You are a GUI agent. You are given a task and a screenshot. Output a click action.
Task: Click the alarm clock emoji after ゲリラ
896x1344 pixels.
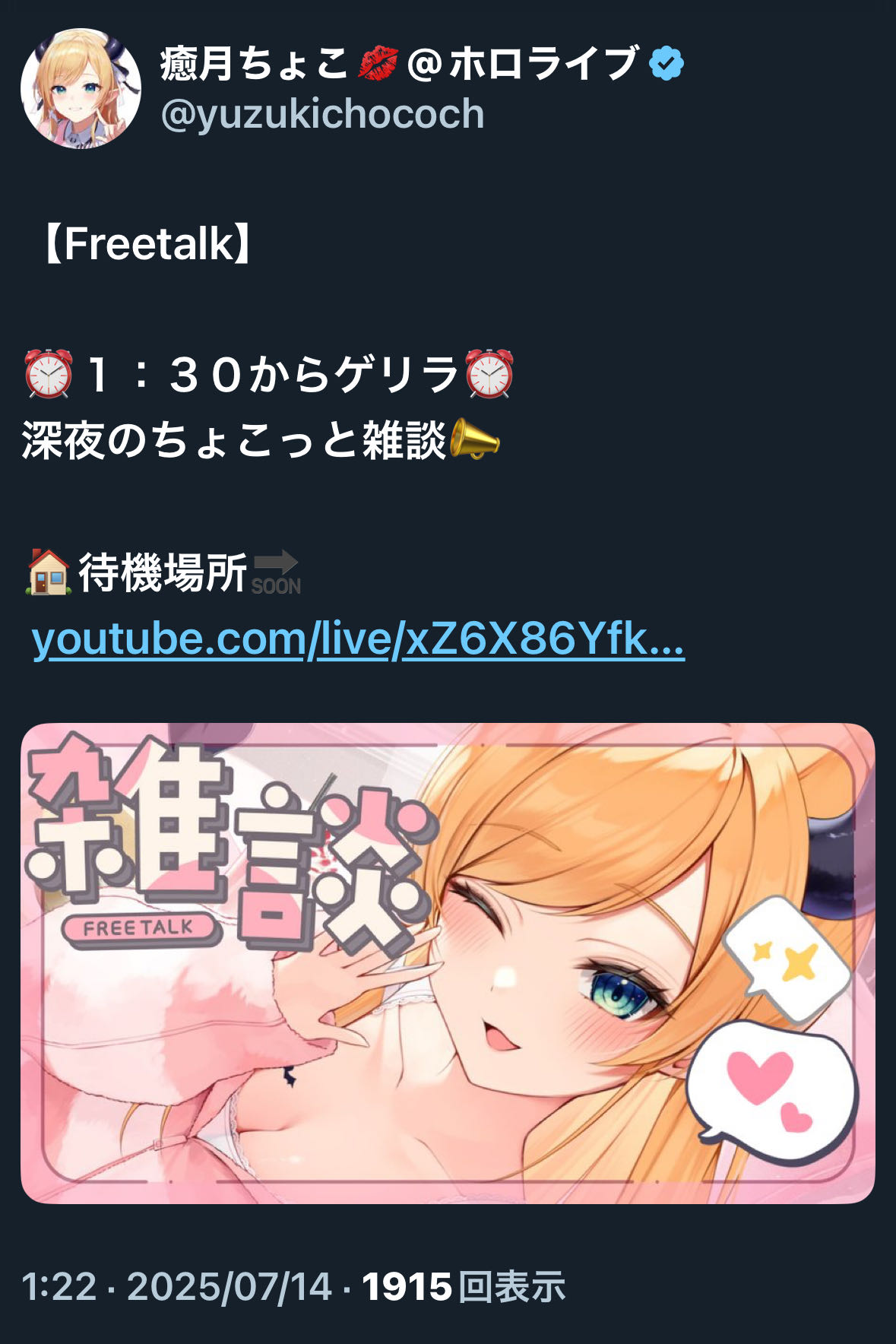click(489, 374)
